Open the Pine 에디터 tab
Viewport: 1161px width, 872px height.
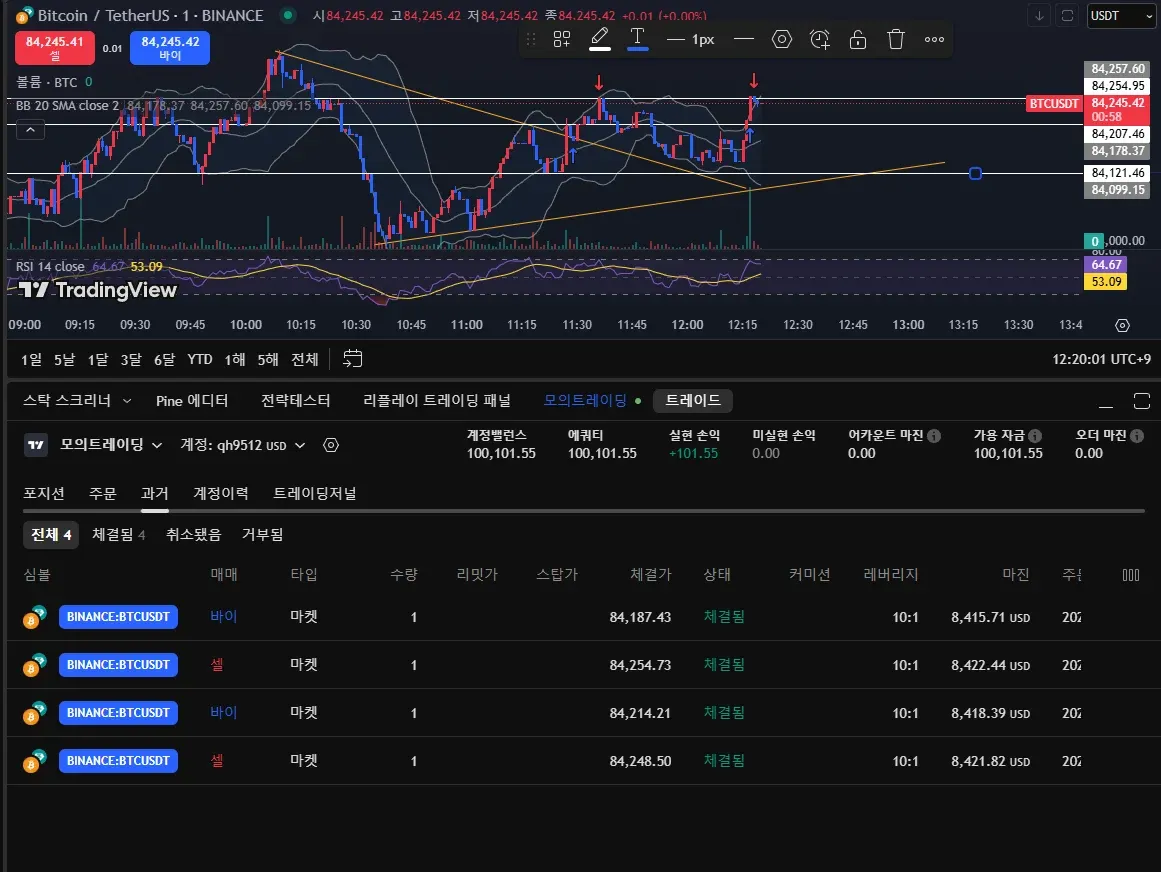click(192, 401)
